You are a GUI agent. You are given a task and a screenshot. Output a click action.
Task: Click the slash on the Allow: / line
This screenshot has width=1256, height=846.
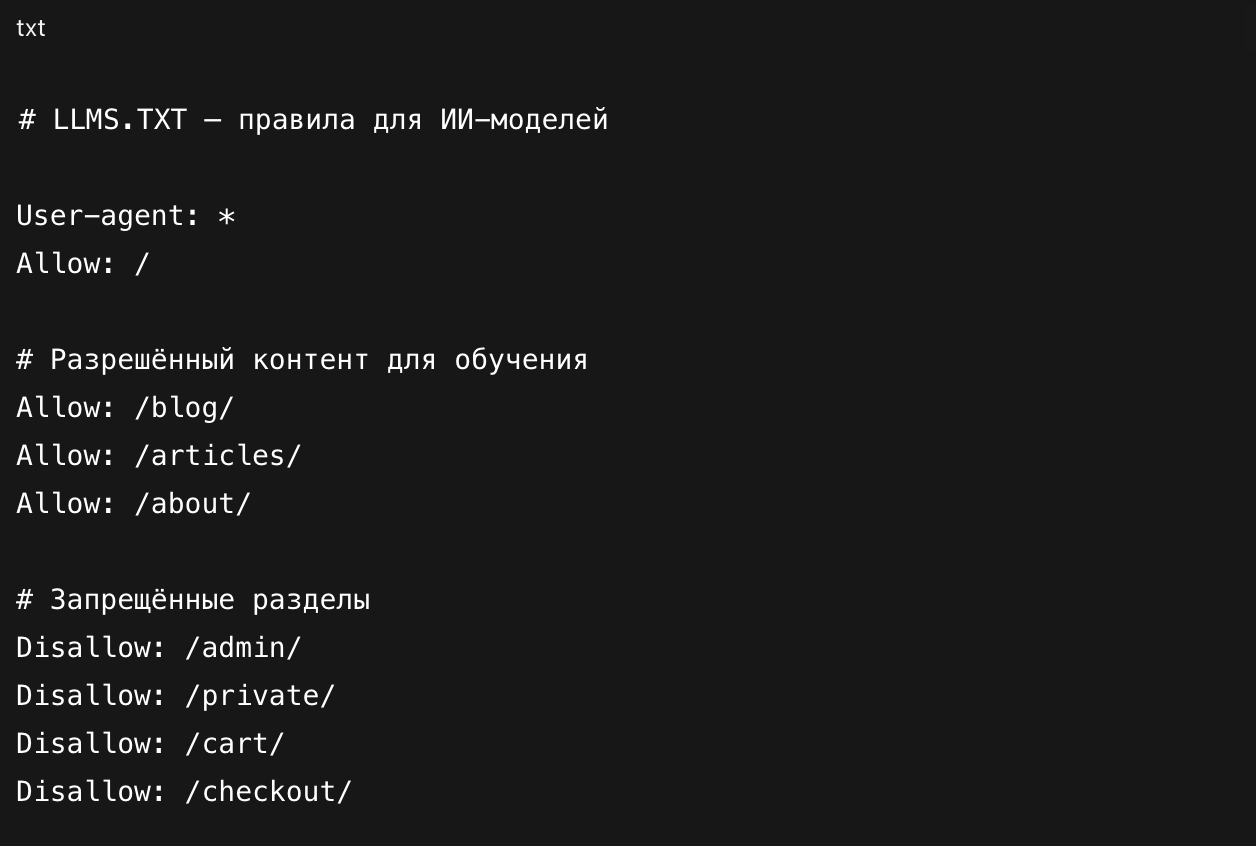[142, 264]
